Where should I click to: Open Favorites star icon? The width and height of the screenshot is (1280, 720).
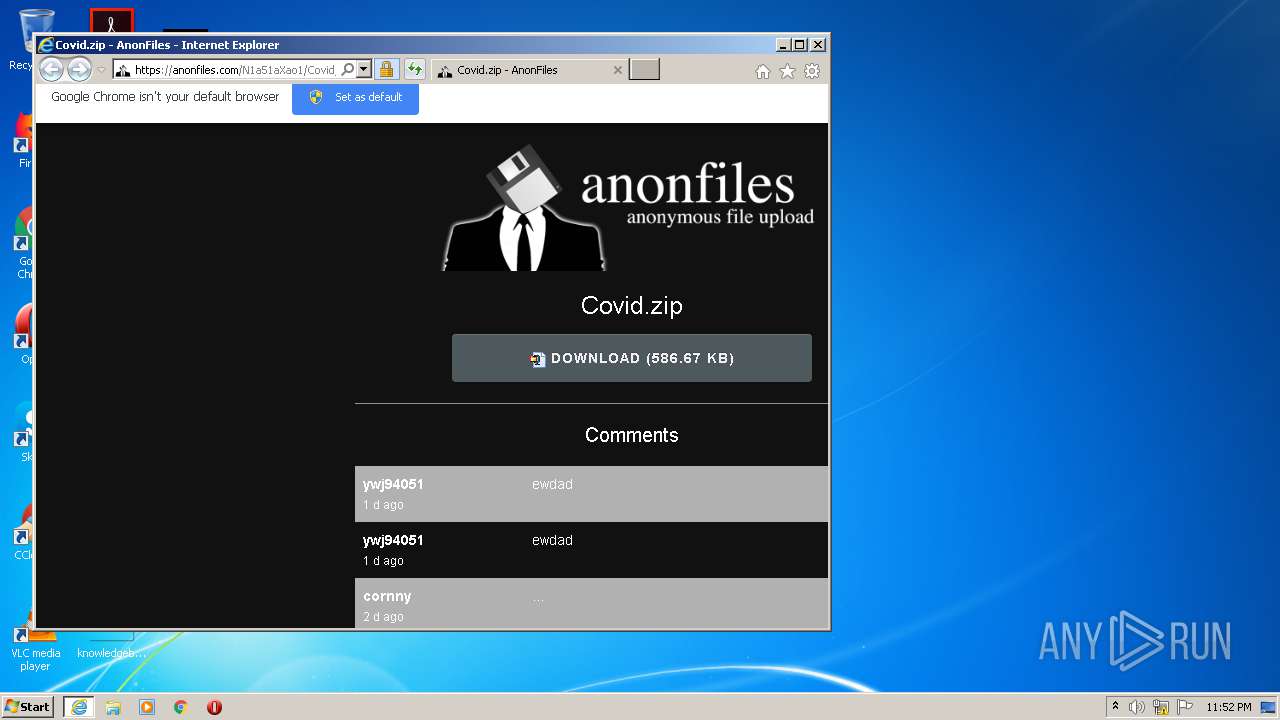[787, 71]
